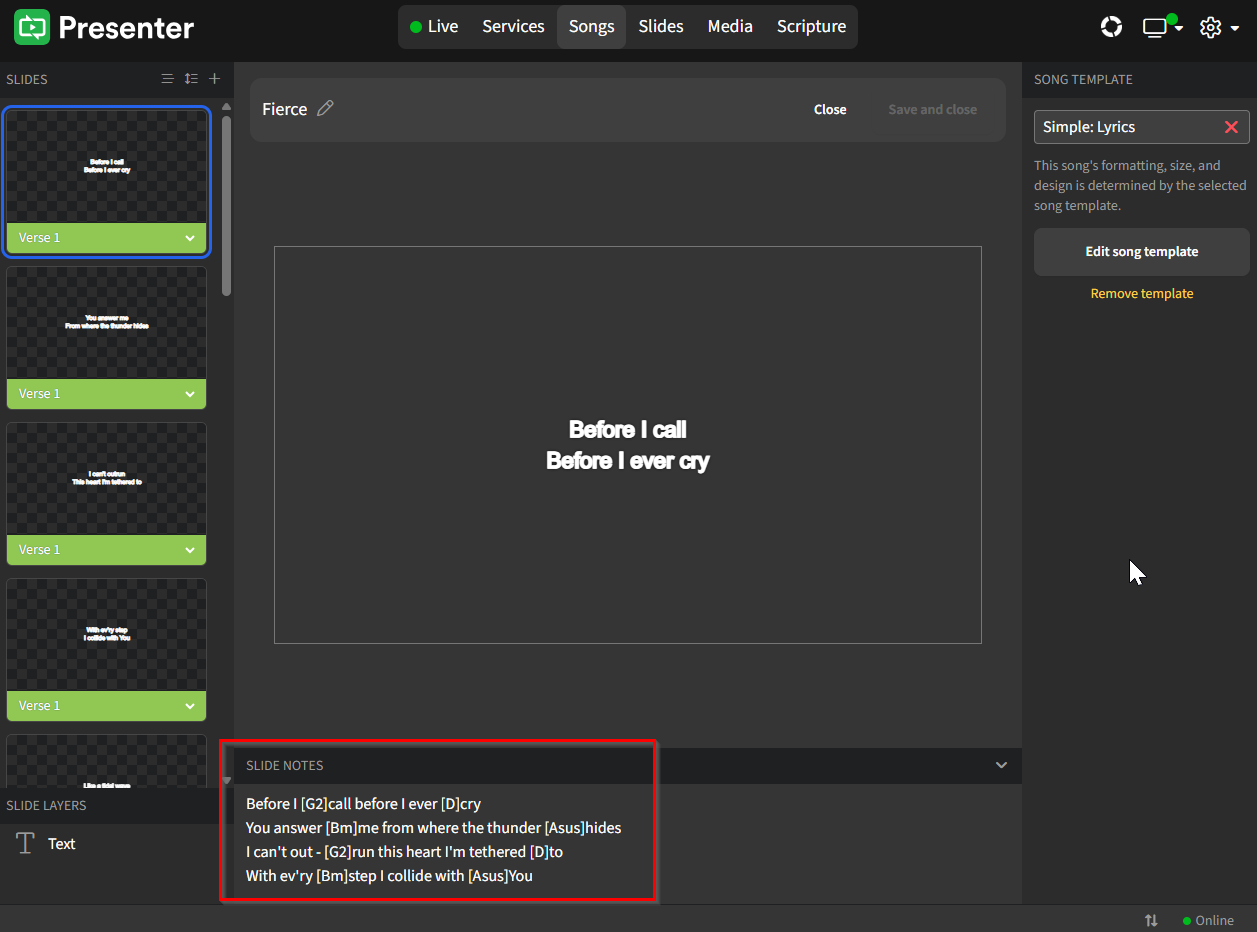The height and width of the screenshot is (932, 1257).
Task: Click the Close button
Action: pyautogui.click(x=830, y=110)
